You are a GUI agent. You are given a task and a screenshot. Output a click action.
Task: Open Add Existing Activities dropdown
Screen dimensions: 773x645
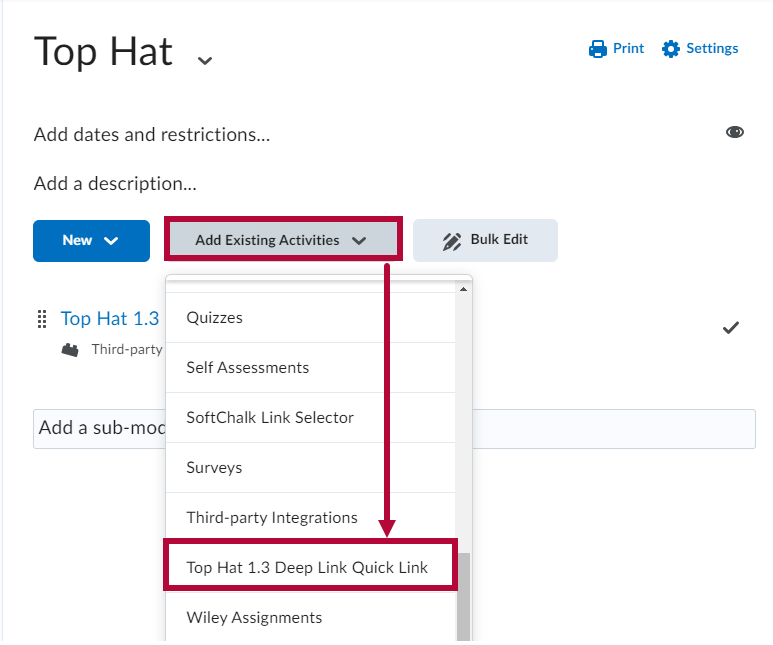(x=283, y=241)
